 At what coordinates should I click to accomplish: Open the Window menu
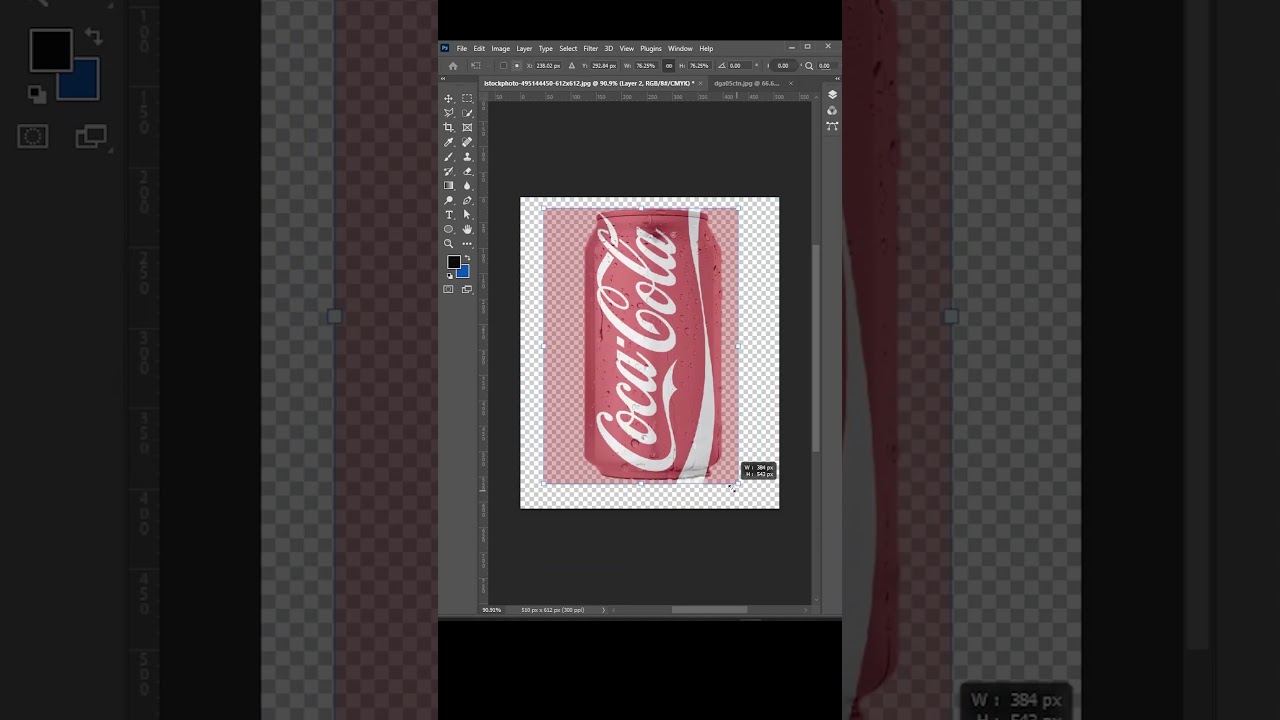[680, 49]
